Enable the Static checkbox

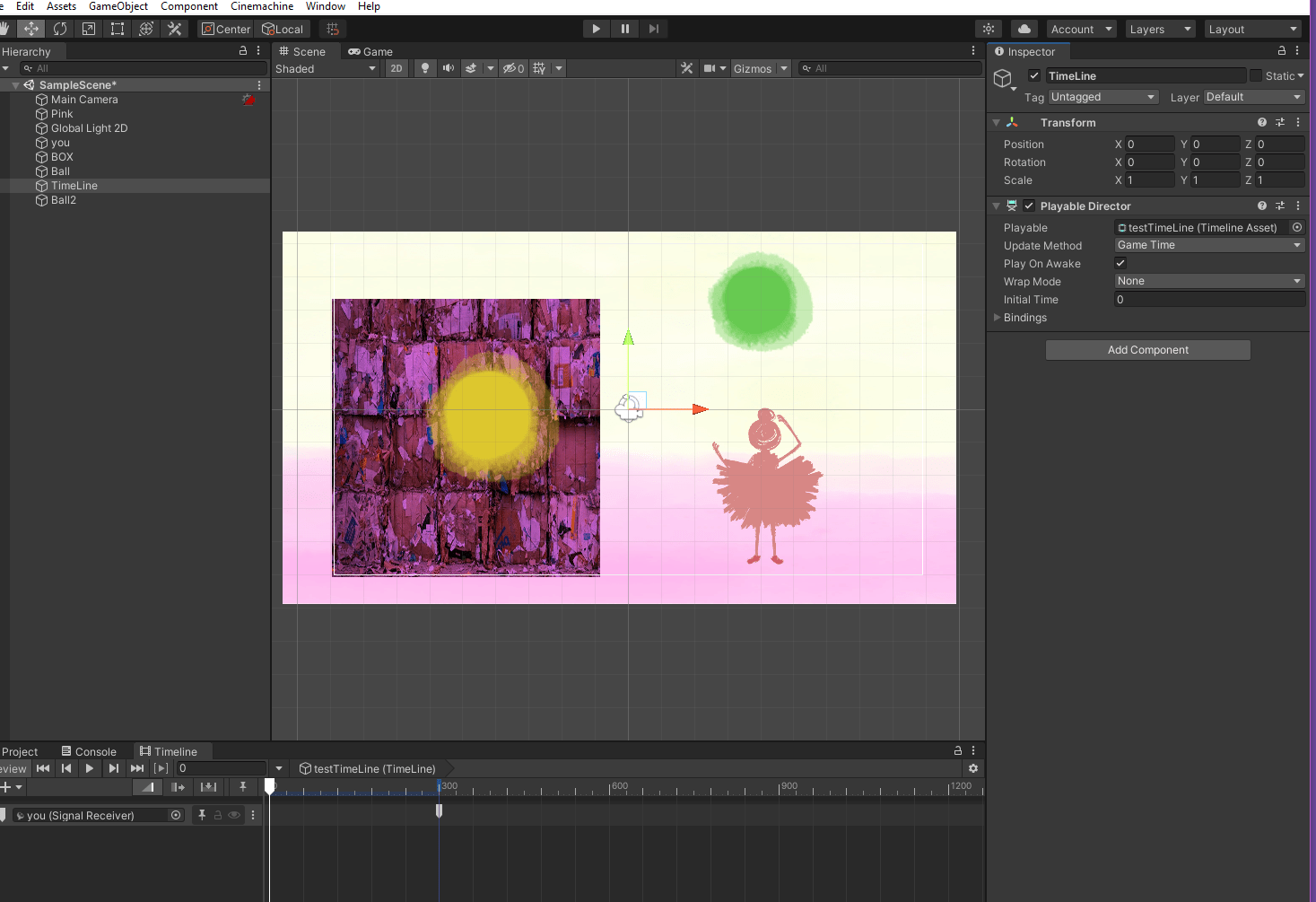1256,75
